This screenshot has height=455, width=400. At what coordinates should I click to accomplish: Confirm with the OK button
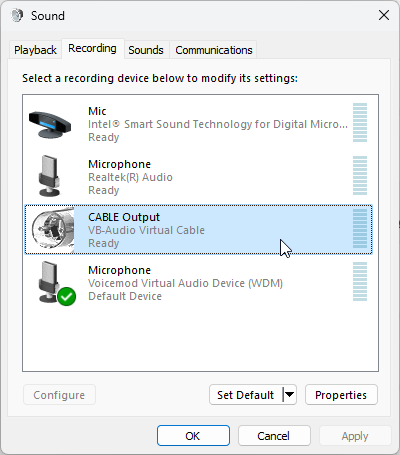click(x=193, y=435)
